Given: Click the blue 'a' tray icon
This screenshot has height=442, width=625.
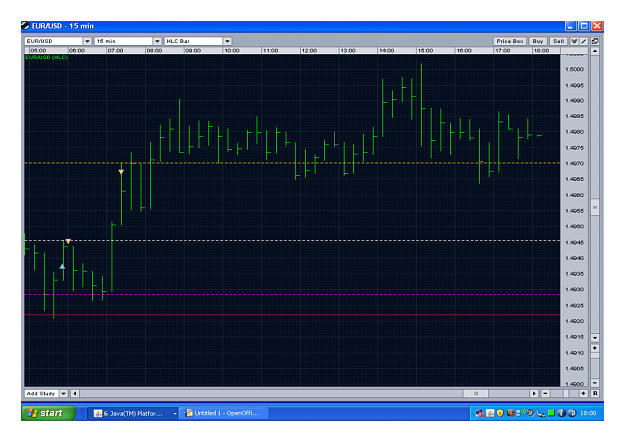Looking at the screenshot, I should (572, 413).
